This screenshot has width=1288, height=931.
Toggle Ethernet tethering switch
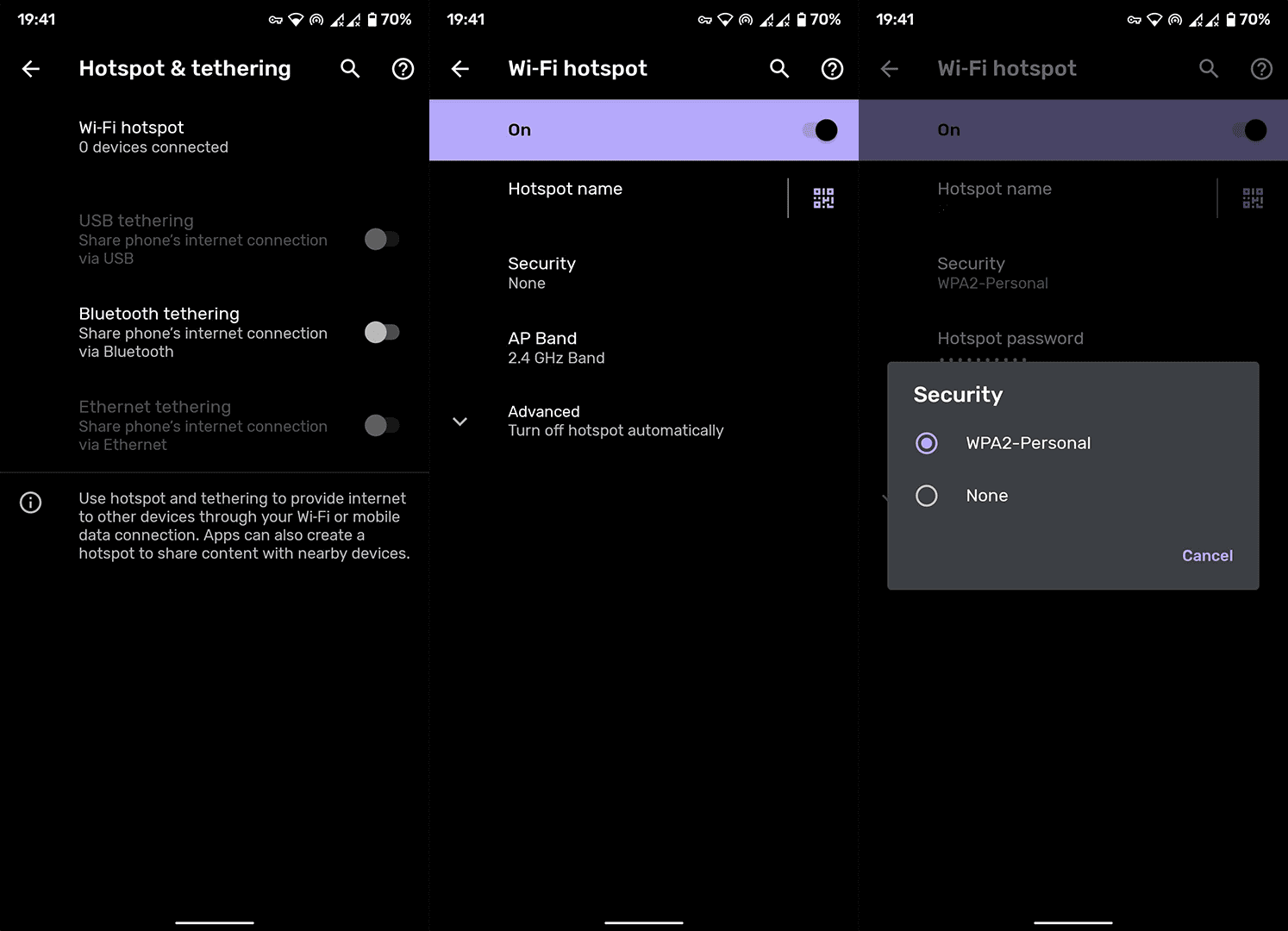[382, 425]
